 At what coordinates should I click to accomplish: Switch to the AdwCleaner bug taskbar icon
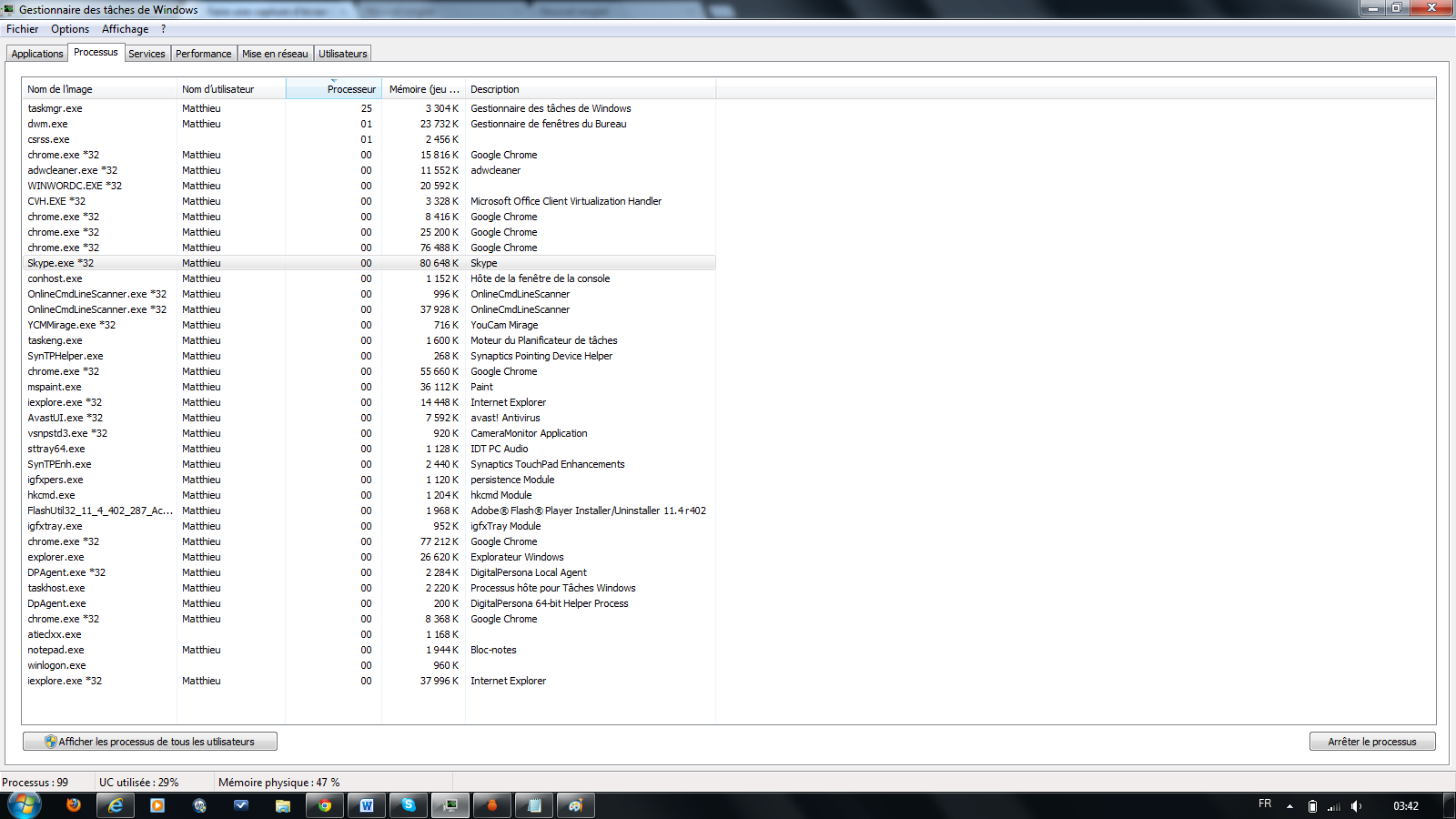tap(492, 805)
